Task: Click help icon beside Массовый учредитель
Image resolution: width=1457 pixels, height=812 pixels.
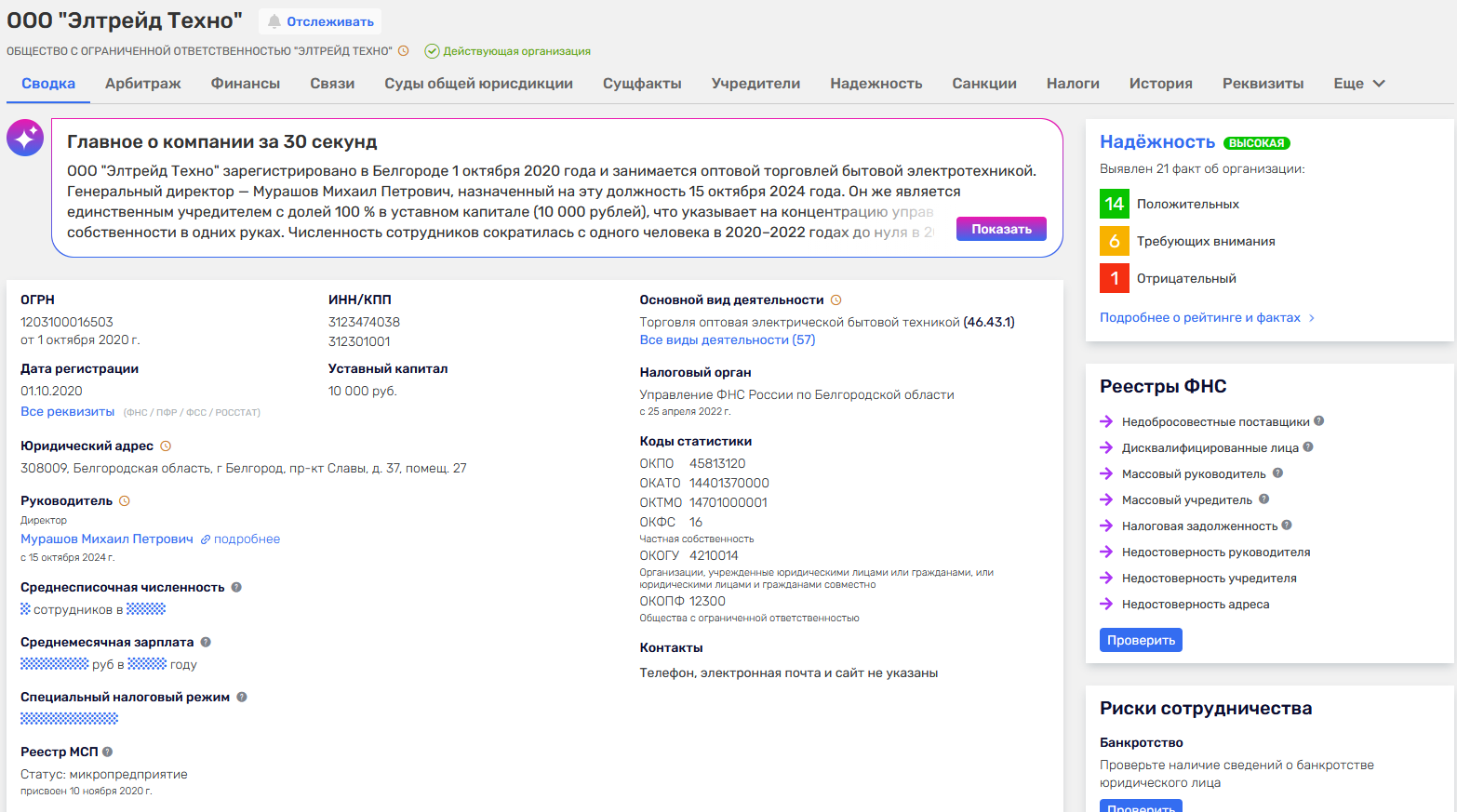Action: click(1263, 499)
